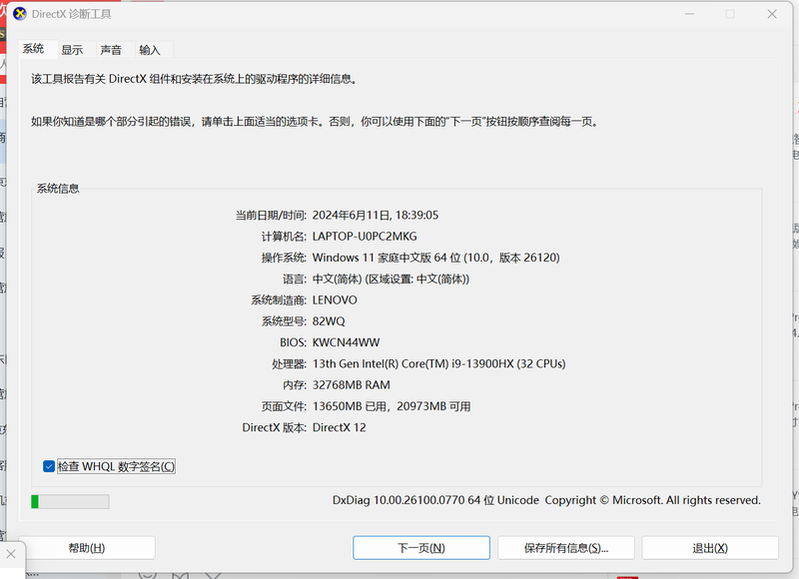Click 保存所有信息(S)... button

pyautogui.click(x=566, y=548)
